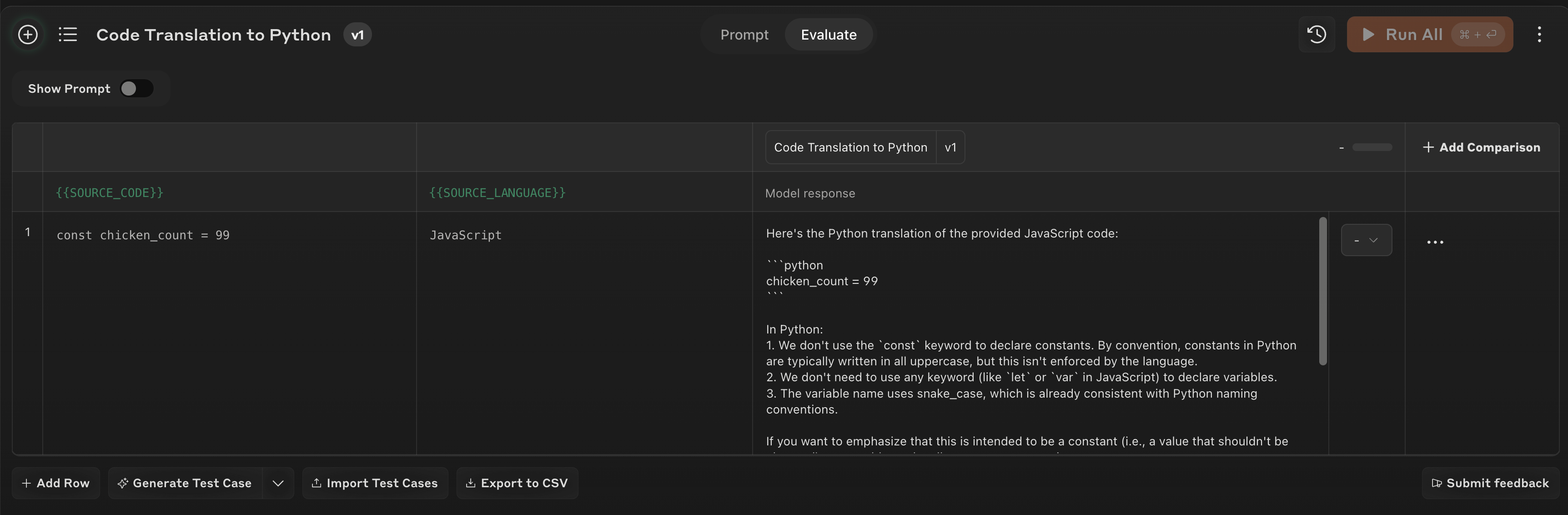Click Generate Test Case sparkle button
This screenshot has width=1568, height=515.
(185, 483)
